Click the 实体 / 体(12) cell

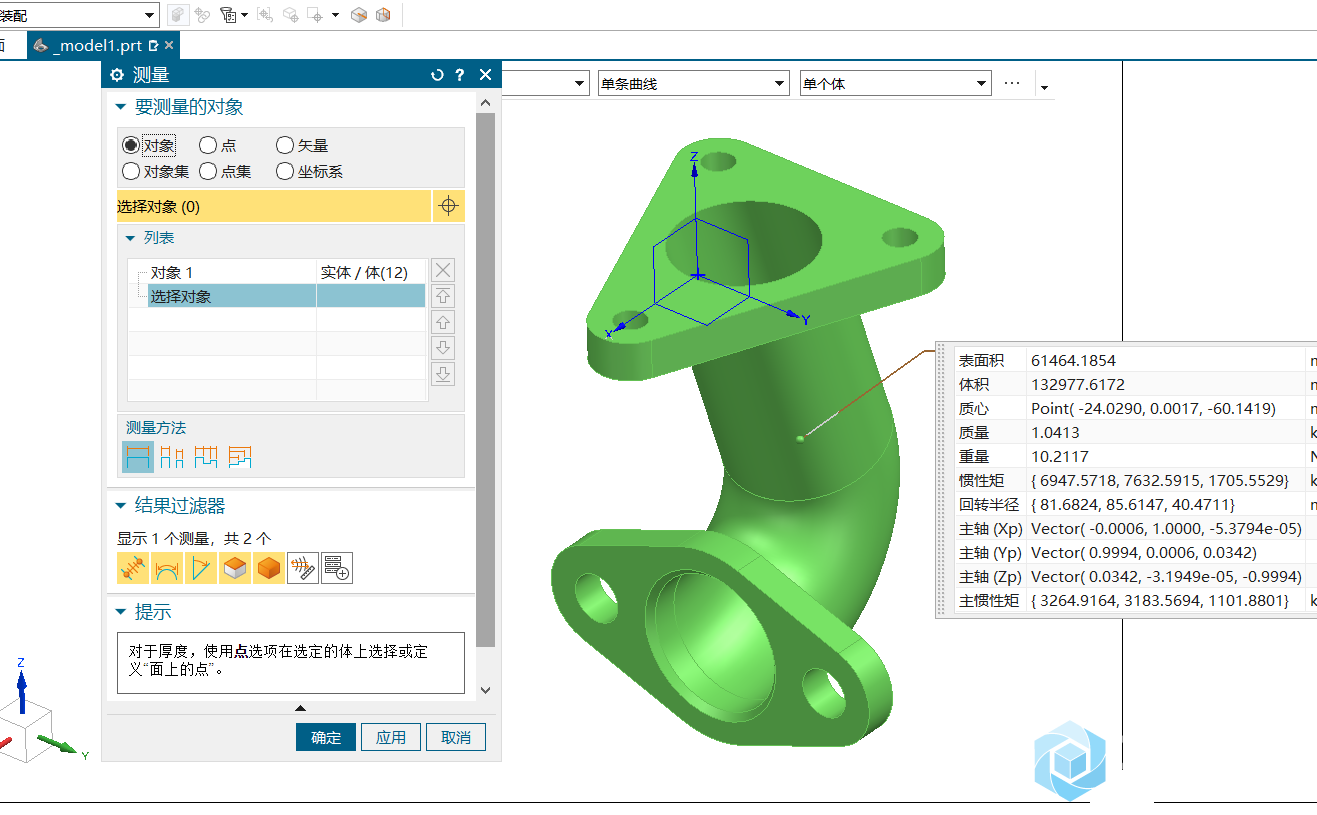370,272
